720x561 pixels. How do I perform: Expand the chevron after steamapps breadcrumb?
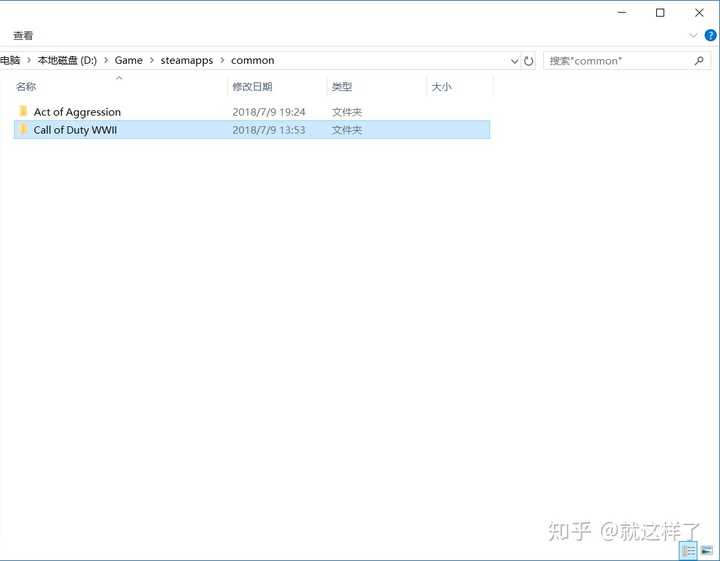click(x=222, y=60)
